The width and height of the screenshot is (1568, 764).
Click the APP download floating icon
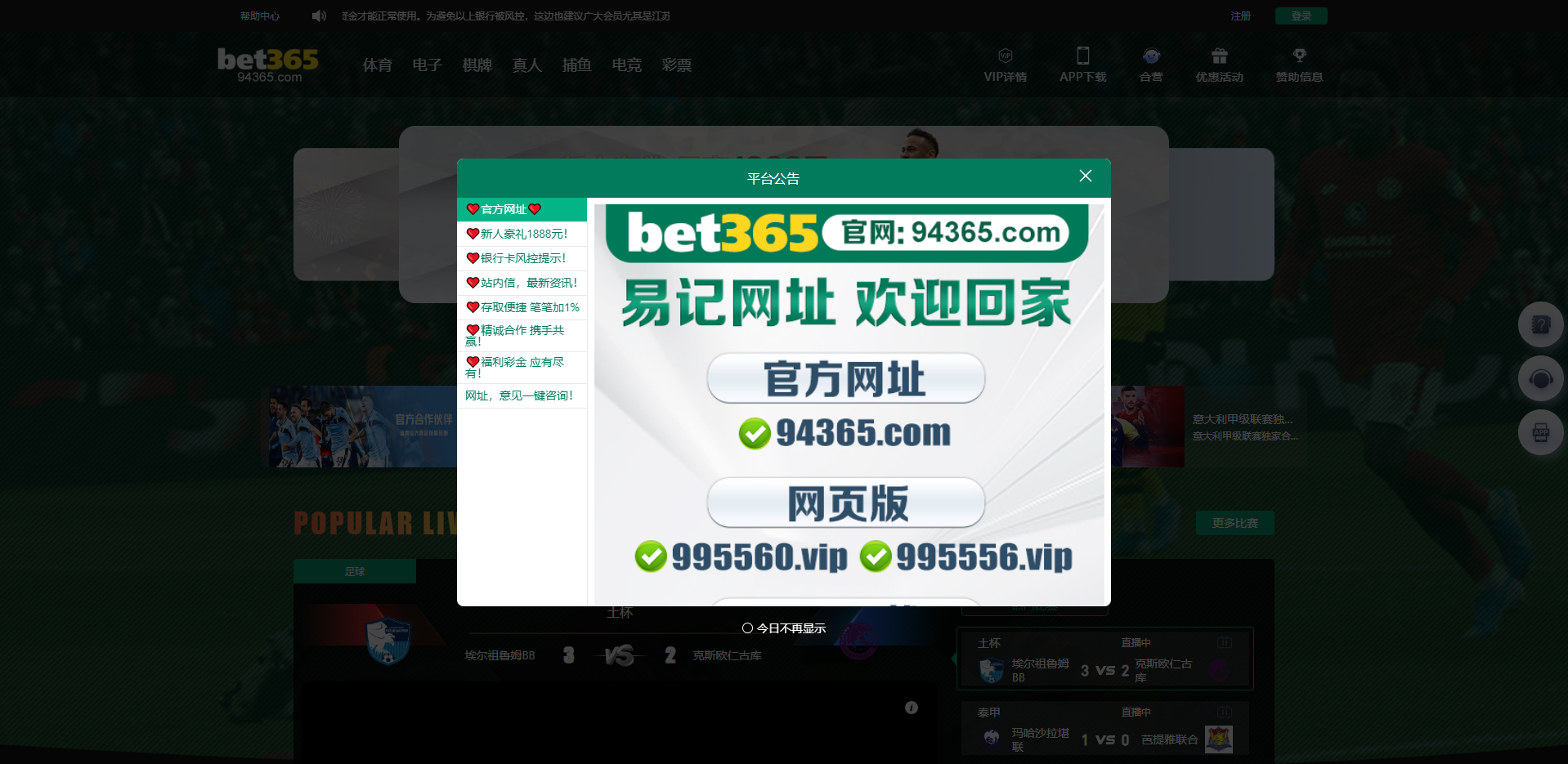[1541, 433]
